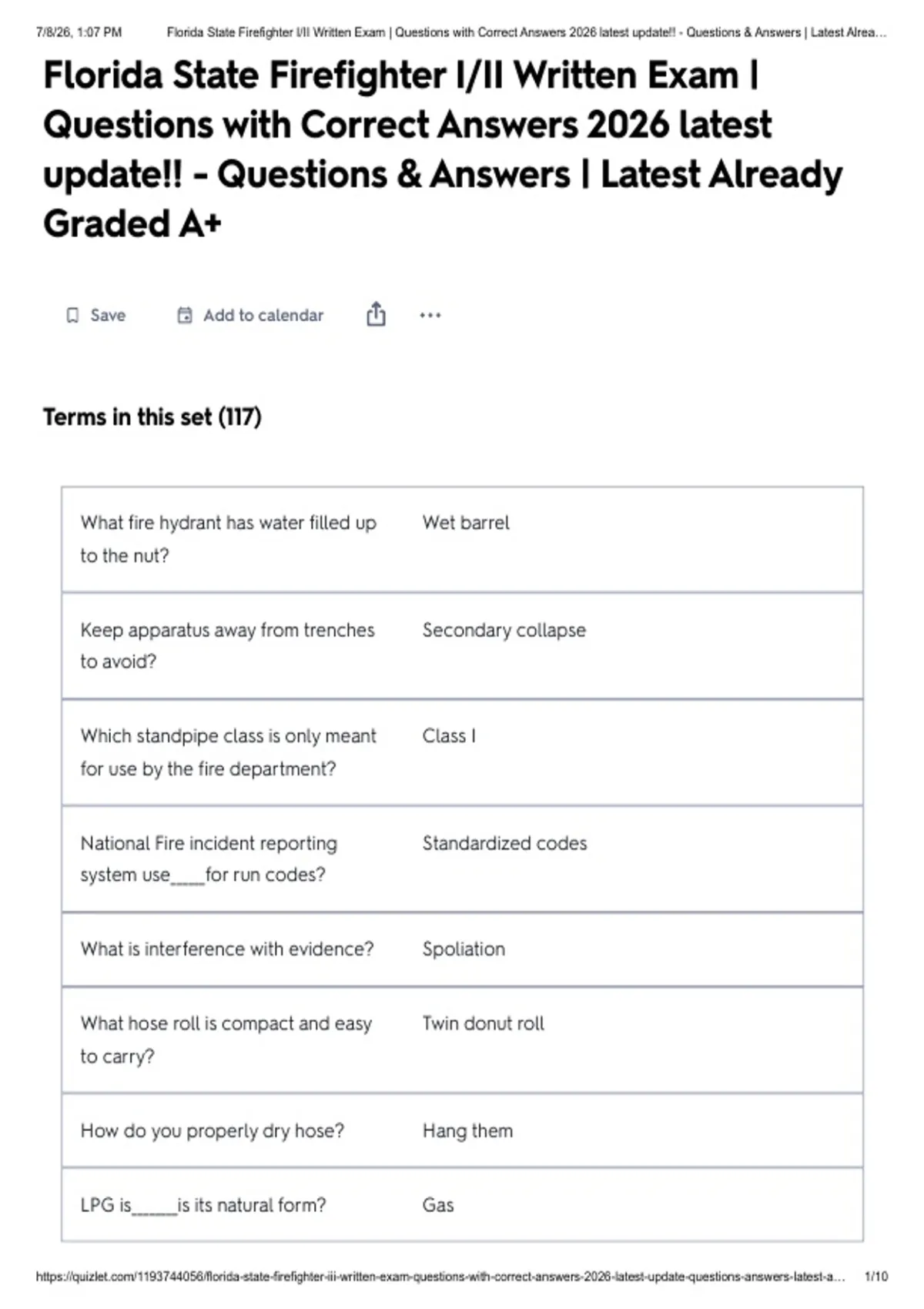Screen dimensions: 924x1309
Task: Click the 'Standardized codes' answer
Action: [504, 844]
